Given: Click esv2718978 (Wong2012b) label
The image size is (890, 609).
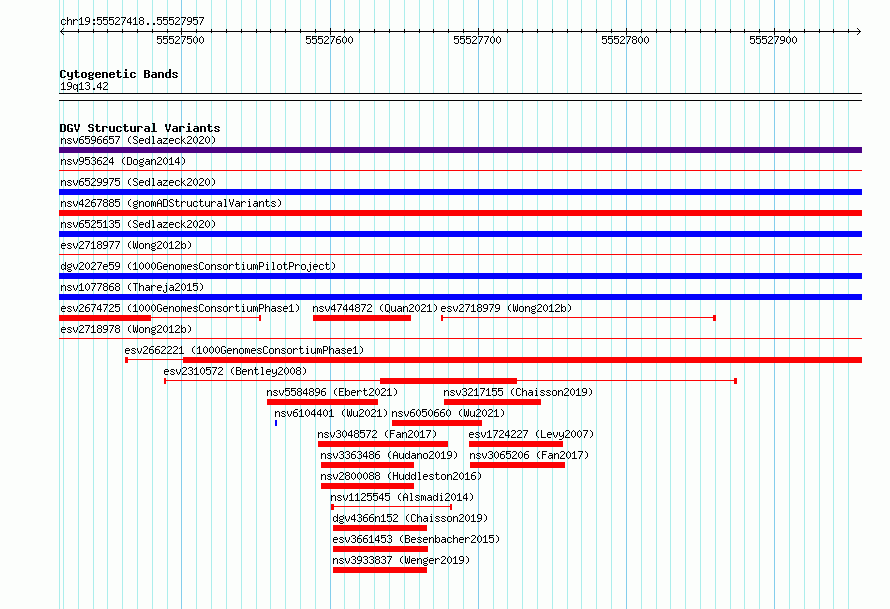Looking at the screenshot, I should pos(126,329).
